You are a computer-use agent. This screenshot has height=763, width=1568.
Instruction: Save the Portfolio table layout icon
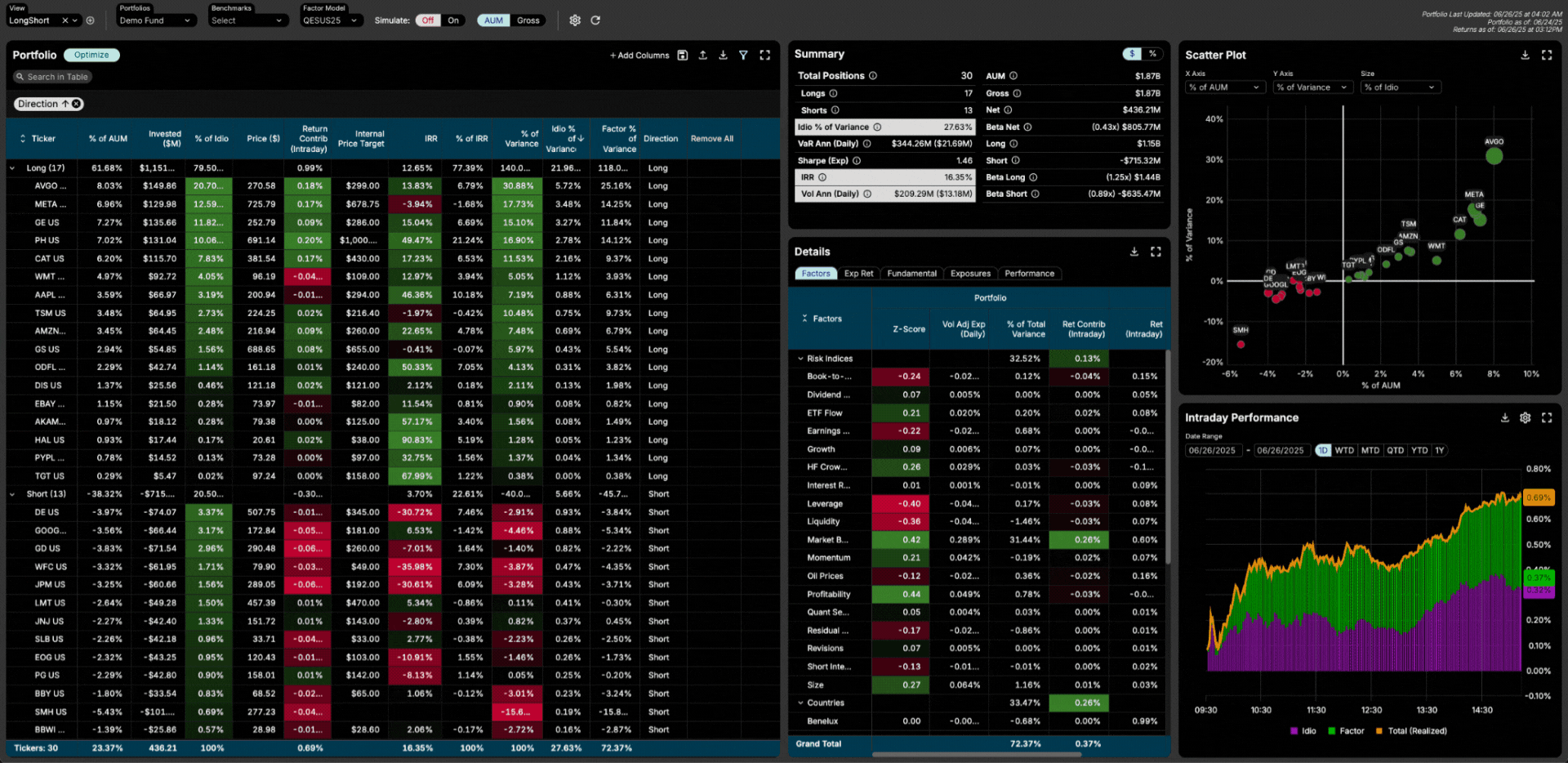[683, 56]
